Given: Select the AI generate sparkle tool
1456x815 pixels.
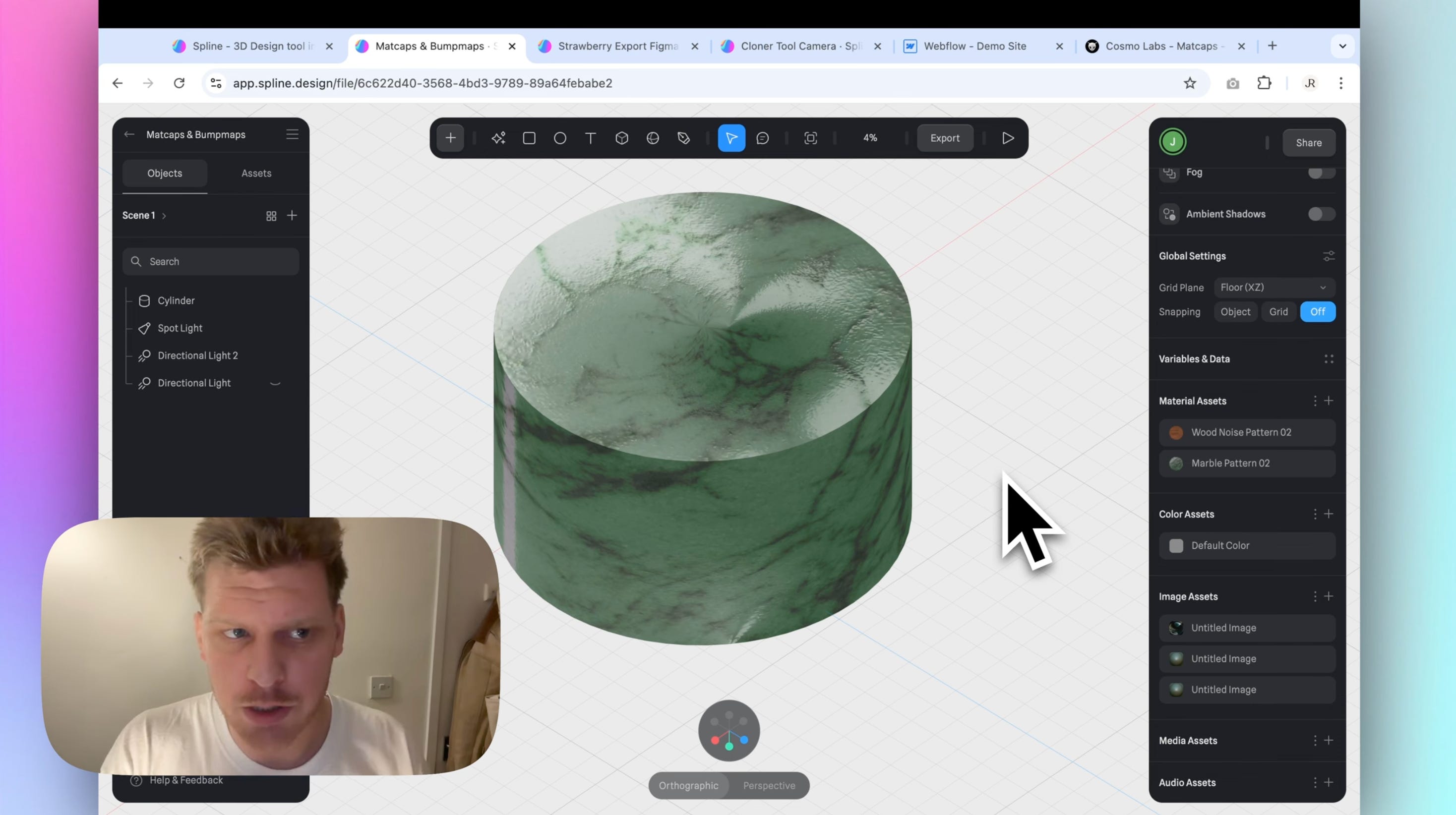Looking at the screenshot, I should pyautogui.click(x=498, y=138).
